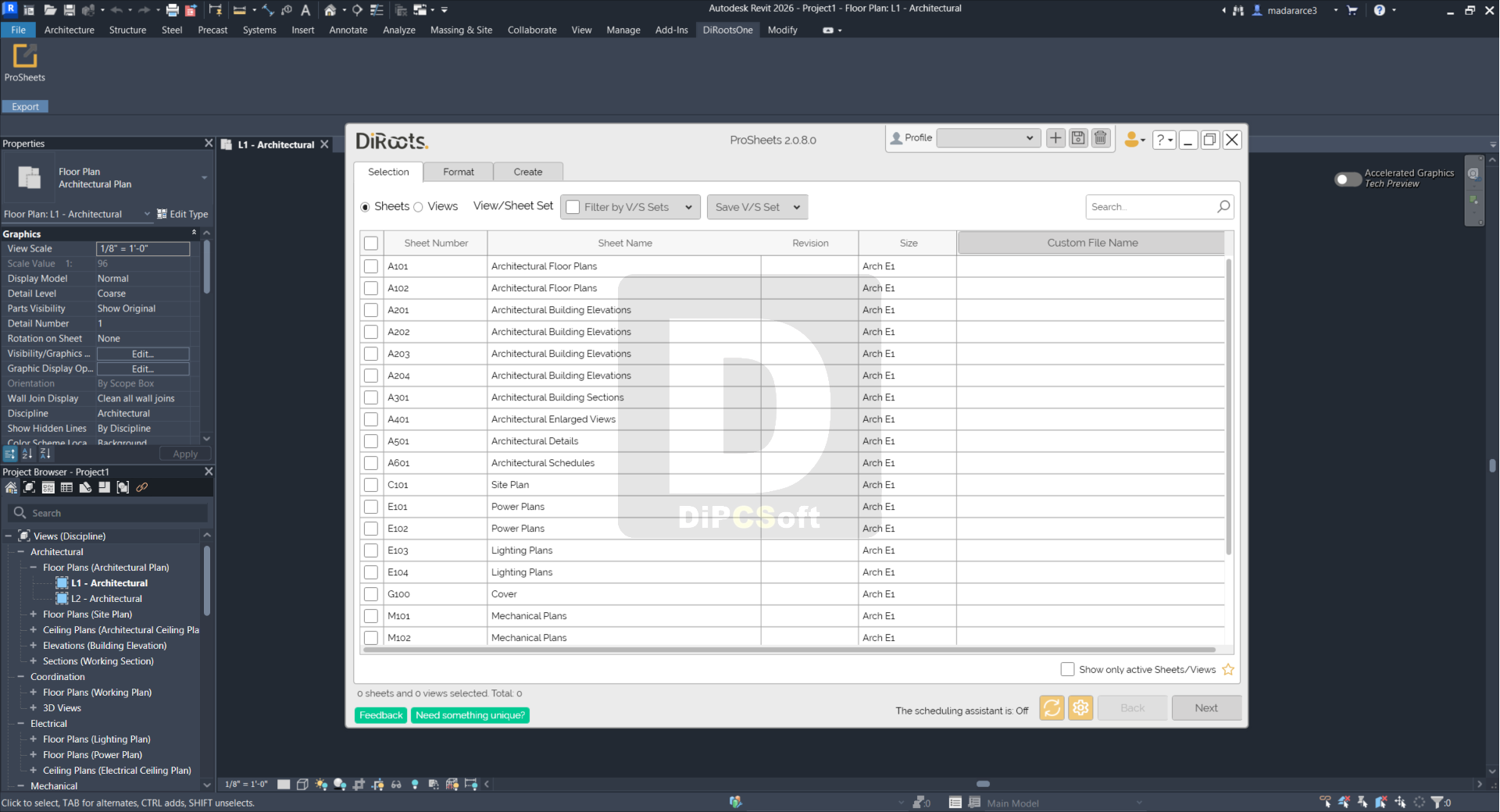This screenshot has height=812, width=1500.
Task: Click the Undo arrow in quick access toolbar
Action: 116,10
